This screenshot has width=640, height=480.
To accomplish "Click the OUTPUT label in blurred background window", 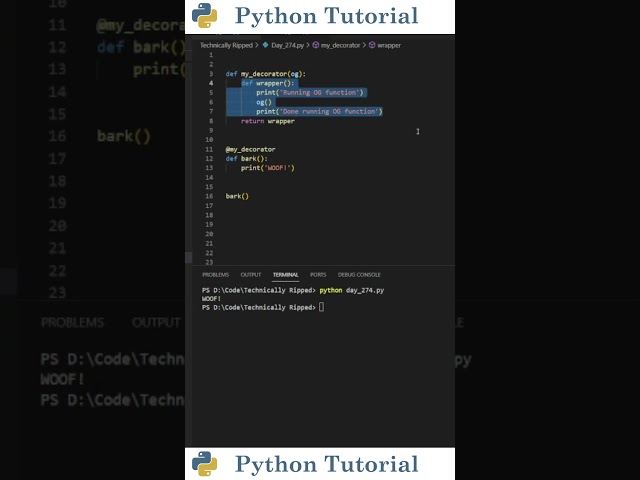I will click(156, 322).
